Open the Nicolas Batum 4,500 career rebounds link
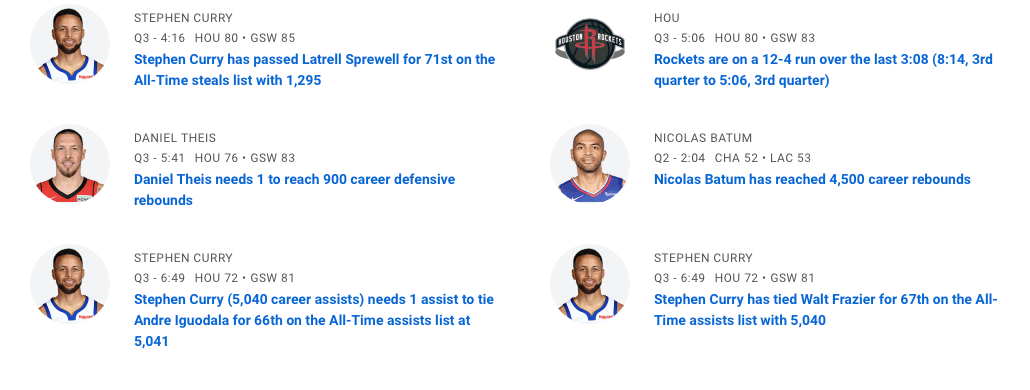 pos(812,179)
